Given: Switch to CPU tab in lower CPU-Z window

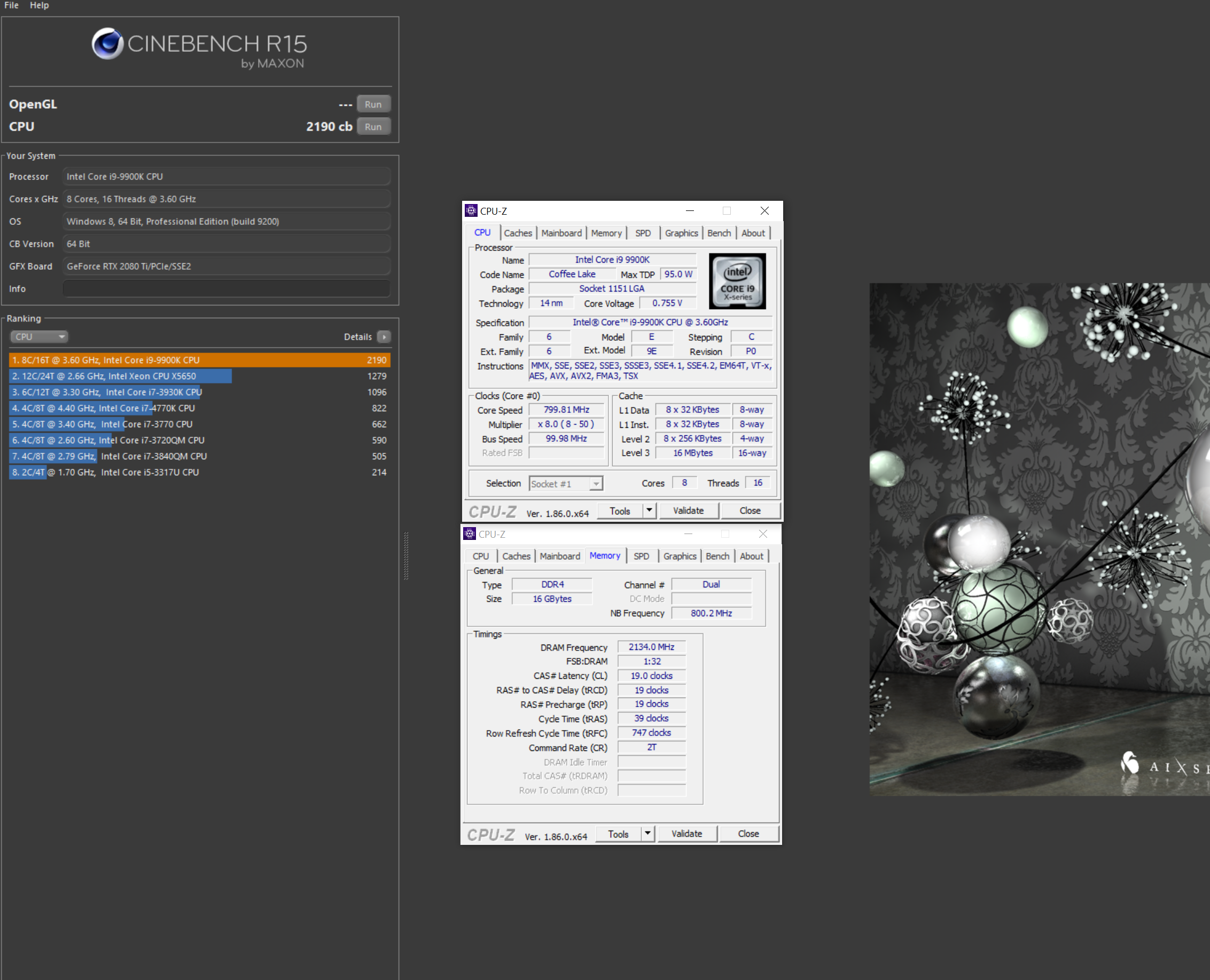Looking at the screenshot, I should click(480, 556).
